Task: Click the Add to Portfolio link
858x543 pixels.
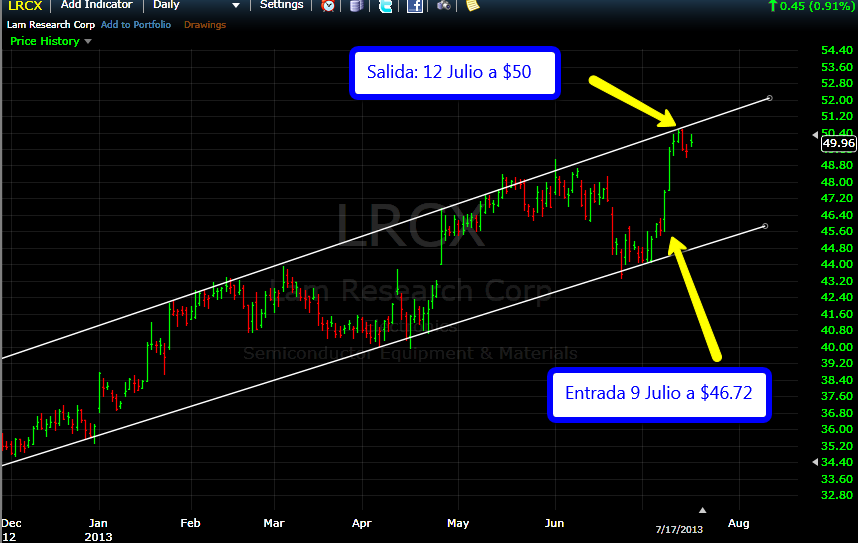Action: coord(135,25)
